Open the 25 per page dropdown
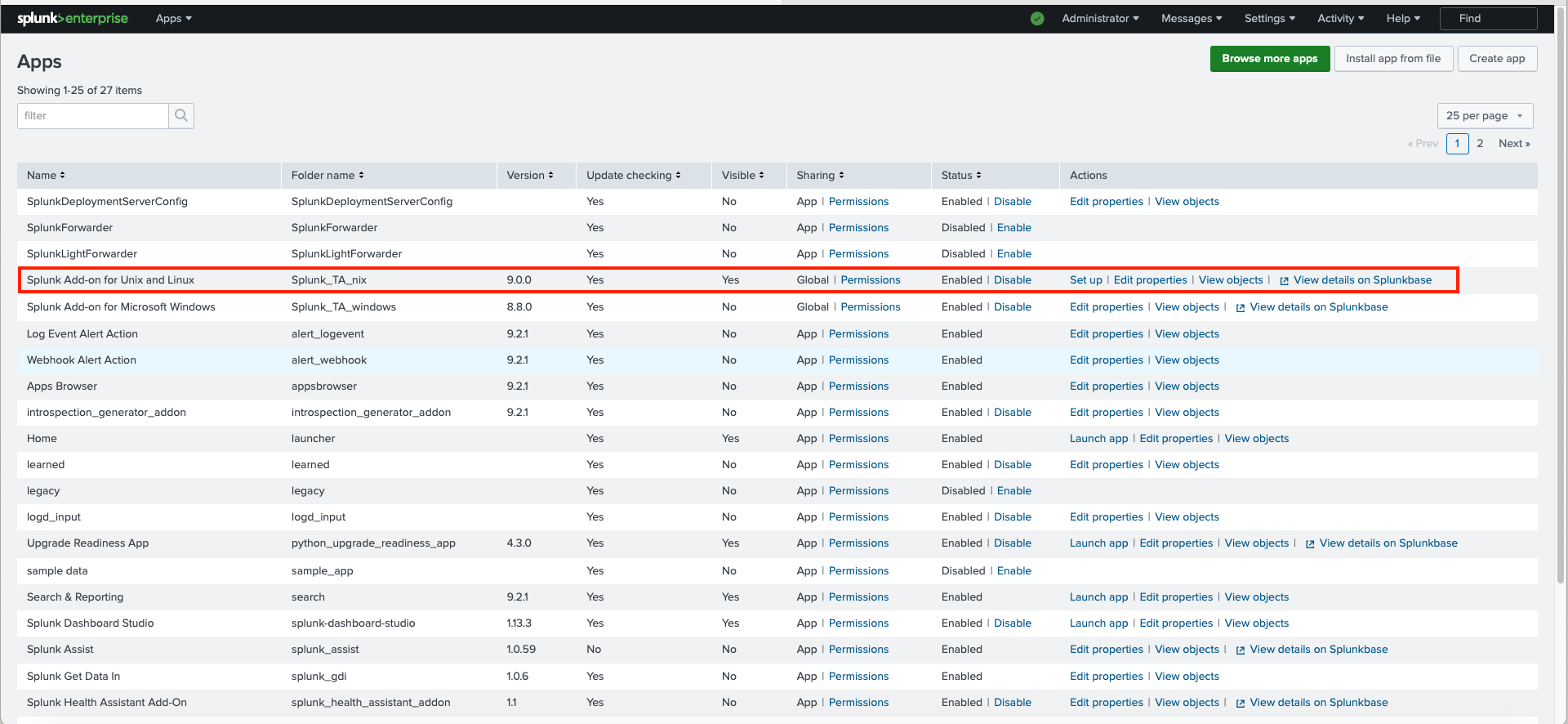The height and width of the screenshot is (724, 1568). coord(1485,115)
